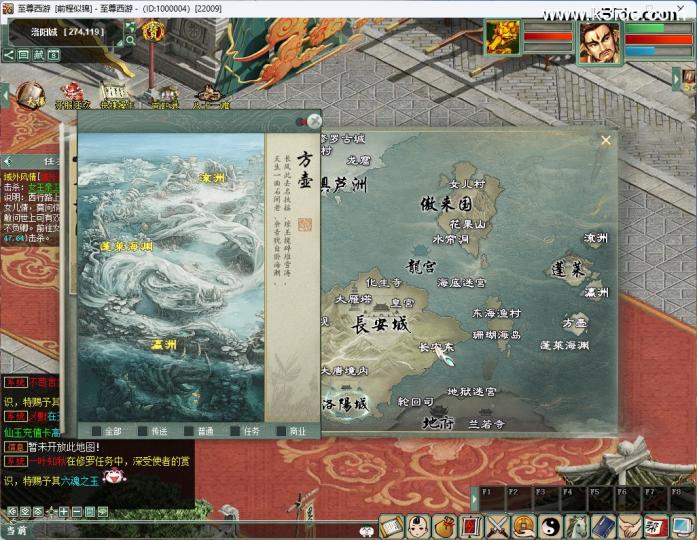Click 龍宫 on the world map
The height and width of the screenshot is (540, 697).
421,267
